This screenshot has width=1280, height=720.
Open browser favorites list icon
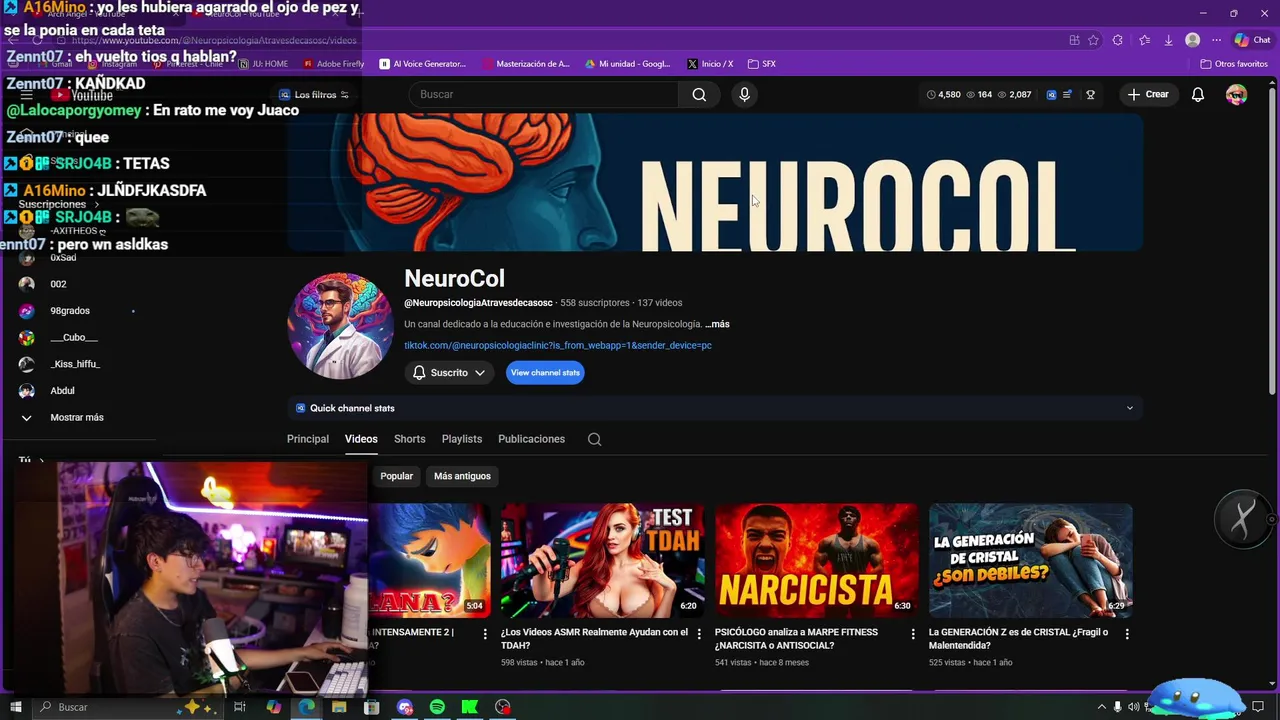[1144, 40]
